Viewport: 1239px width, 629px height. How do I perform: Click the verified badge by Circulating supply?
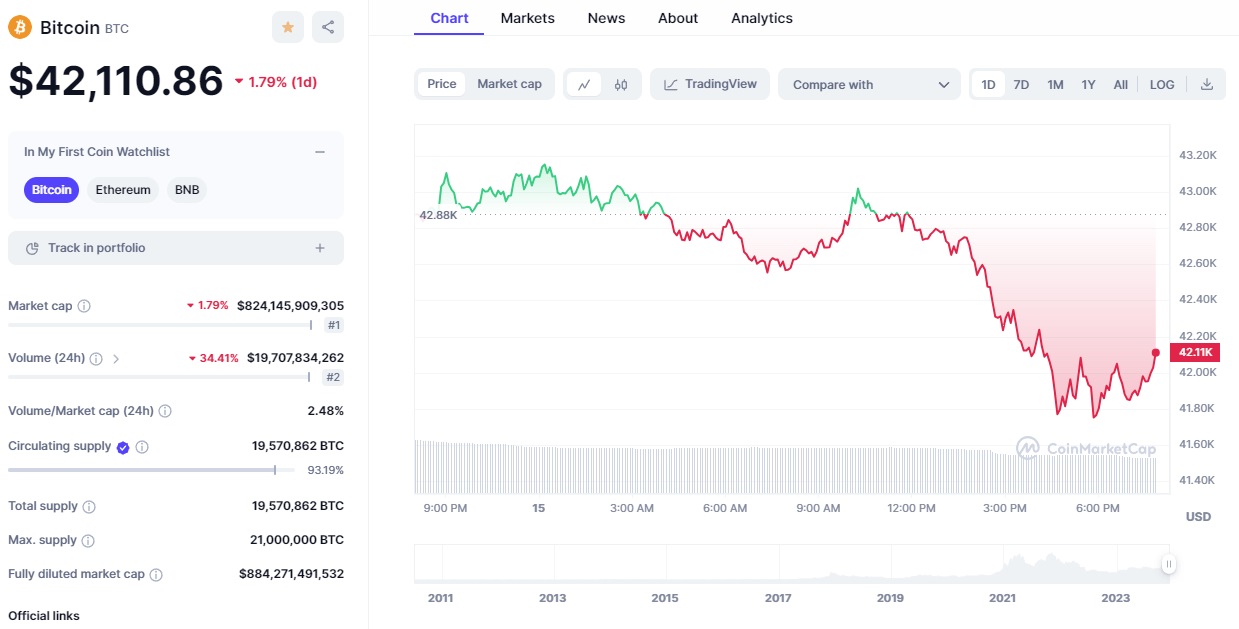click(x=123, y=447)
